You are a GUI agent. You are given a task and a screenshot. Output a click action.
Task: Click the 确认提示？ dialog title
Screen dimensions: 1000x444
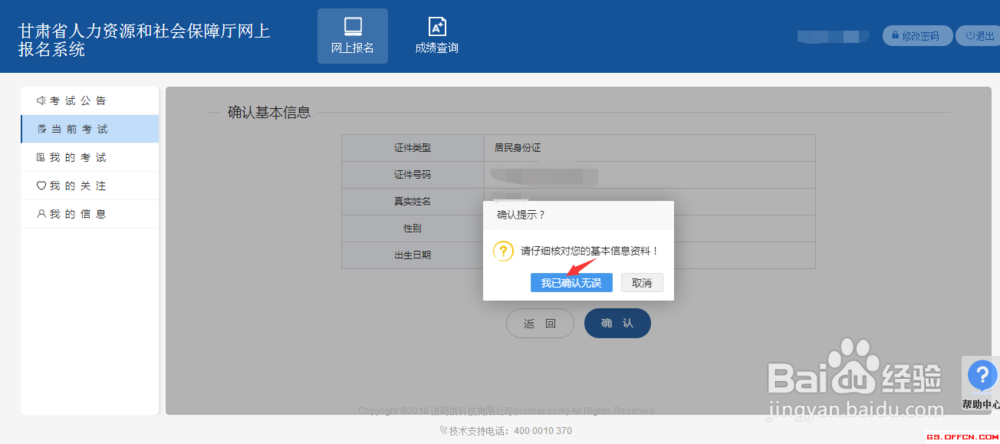point(521,215)
